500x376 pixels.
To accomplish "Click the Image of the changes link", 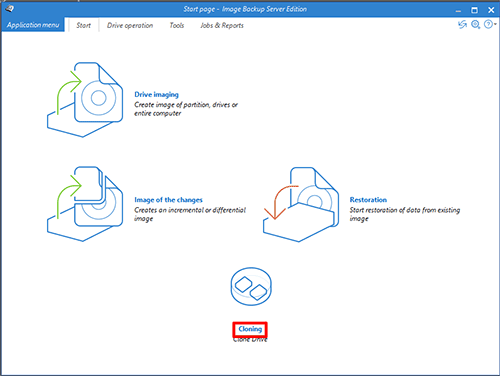I will pyautogui.click(x=168, y=200).
